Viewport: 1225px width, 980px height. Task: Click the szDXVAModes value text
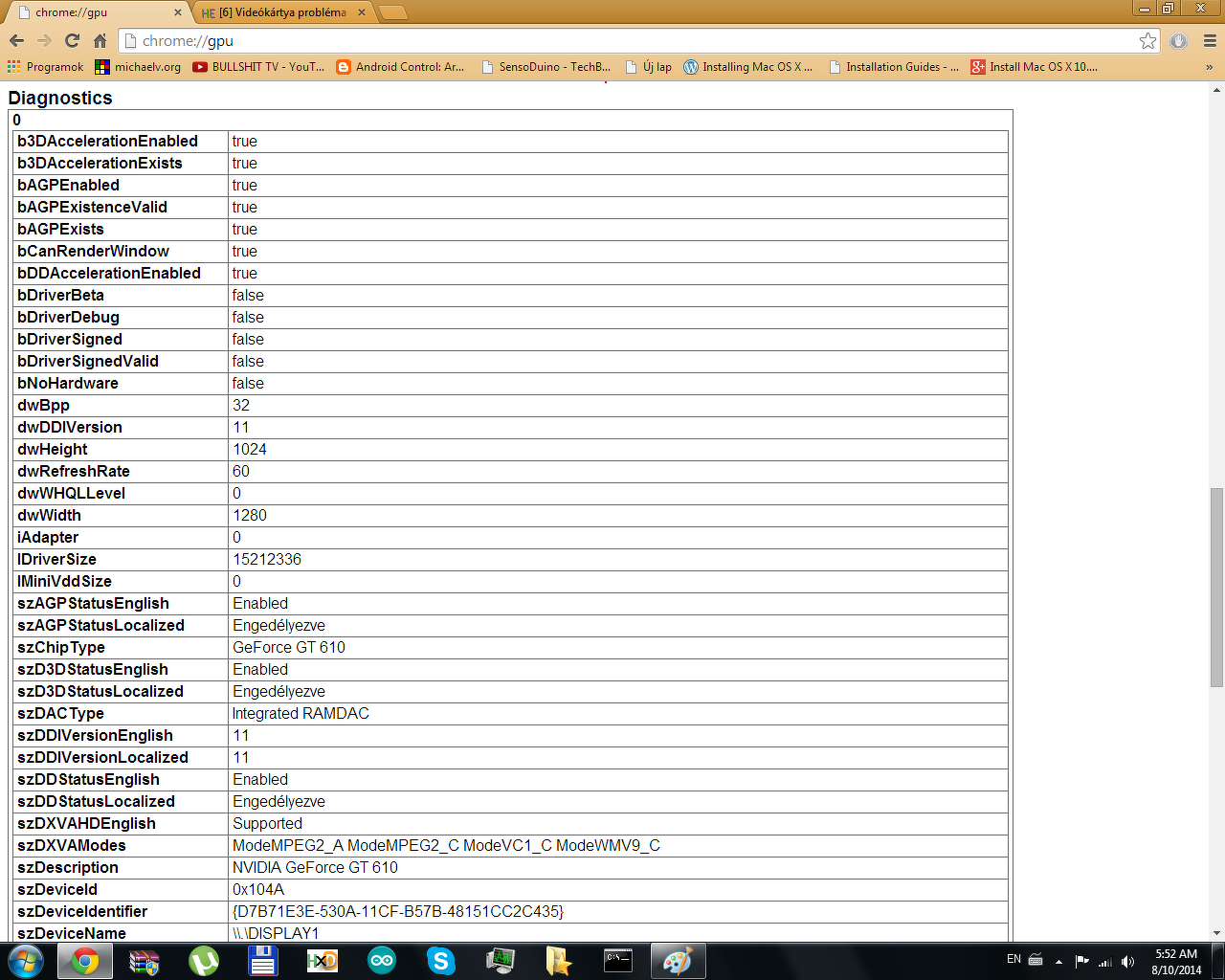point(446,845)
